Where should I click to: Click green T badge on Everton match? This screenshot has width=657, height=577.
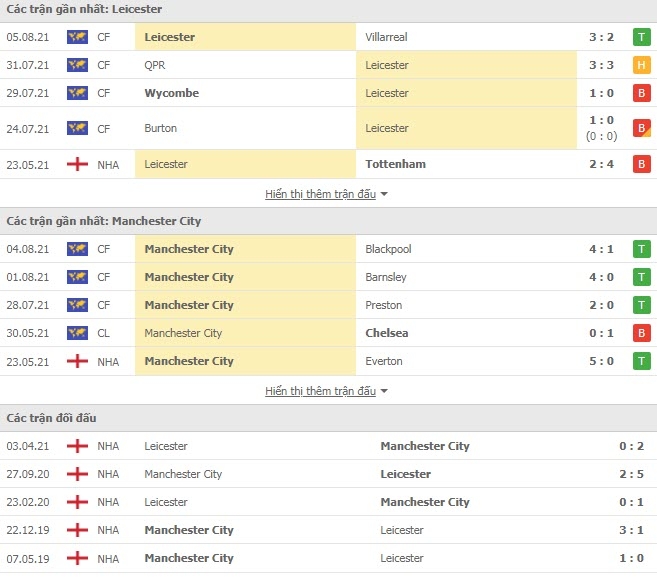[641, 361]
